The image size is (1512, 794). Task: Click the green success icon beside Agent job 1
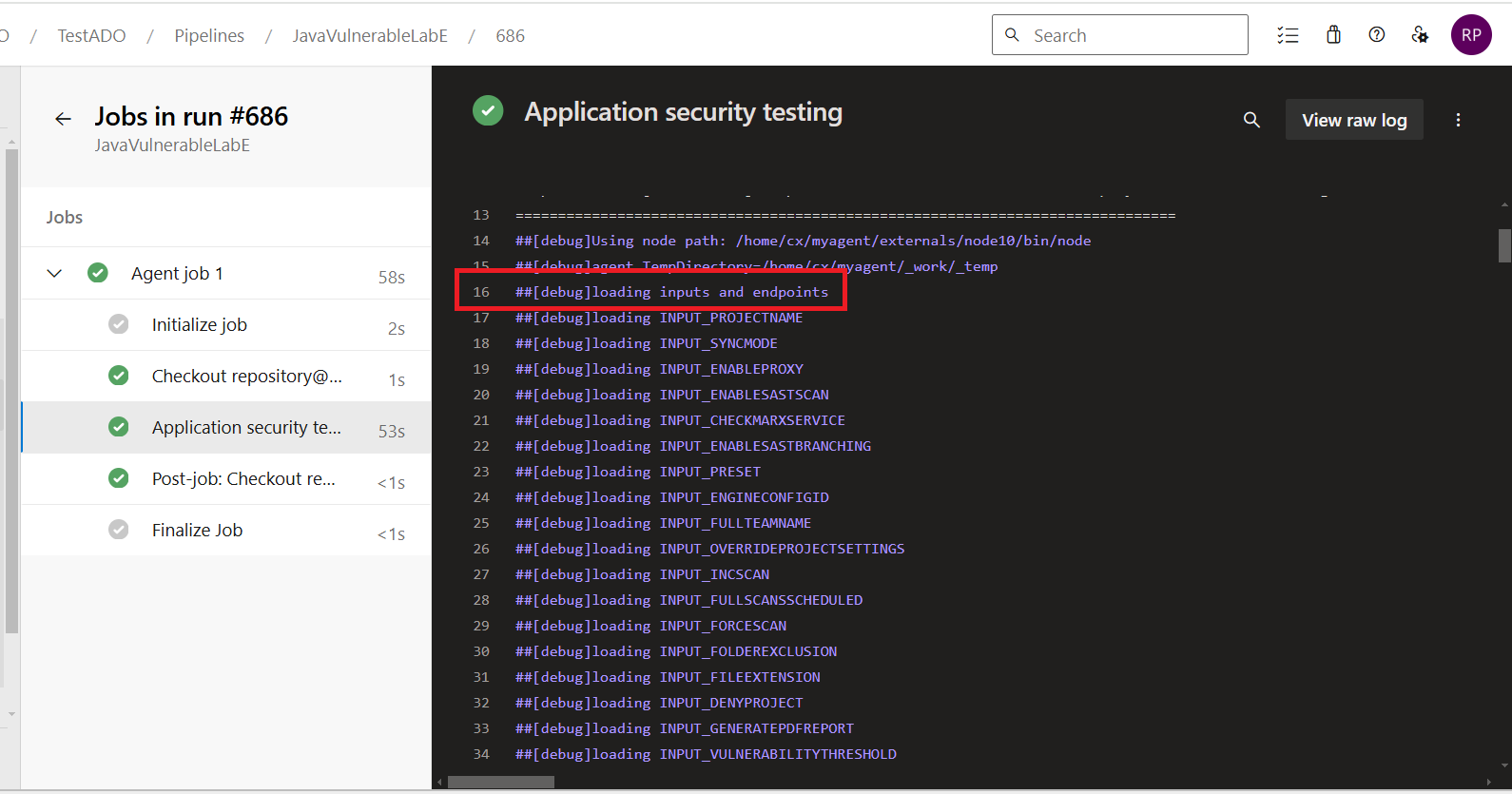[98, 273]
